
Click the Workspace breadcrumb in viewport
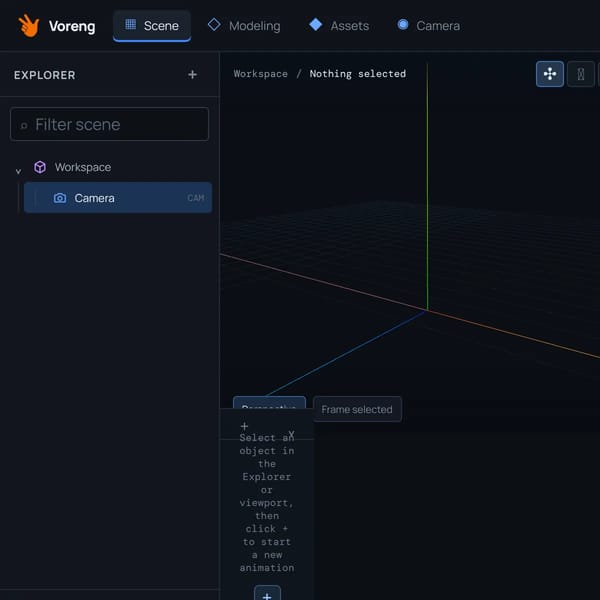261,74
